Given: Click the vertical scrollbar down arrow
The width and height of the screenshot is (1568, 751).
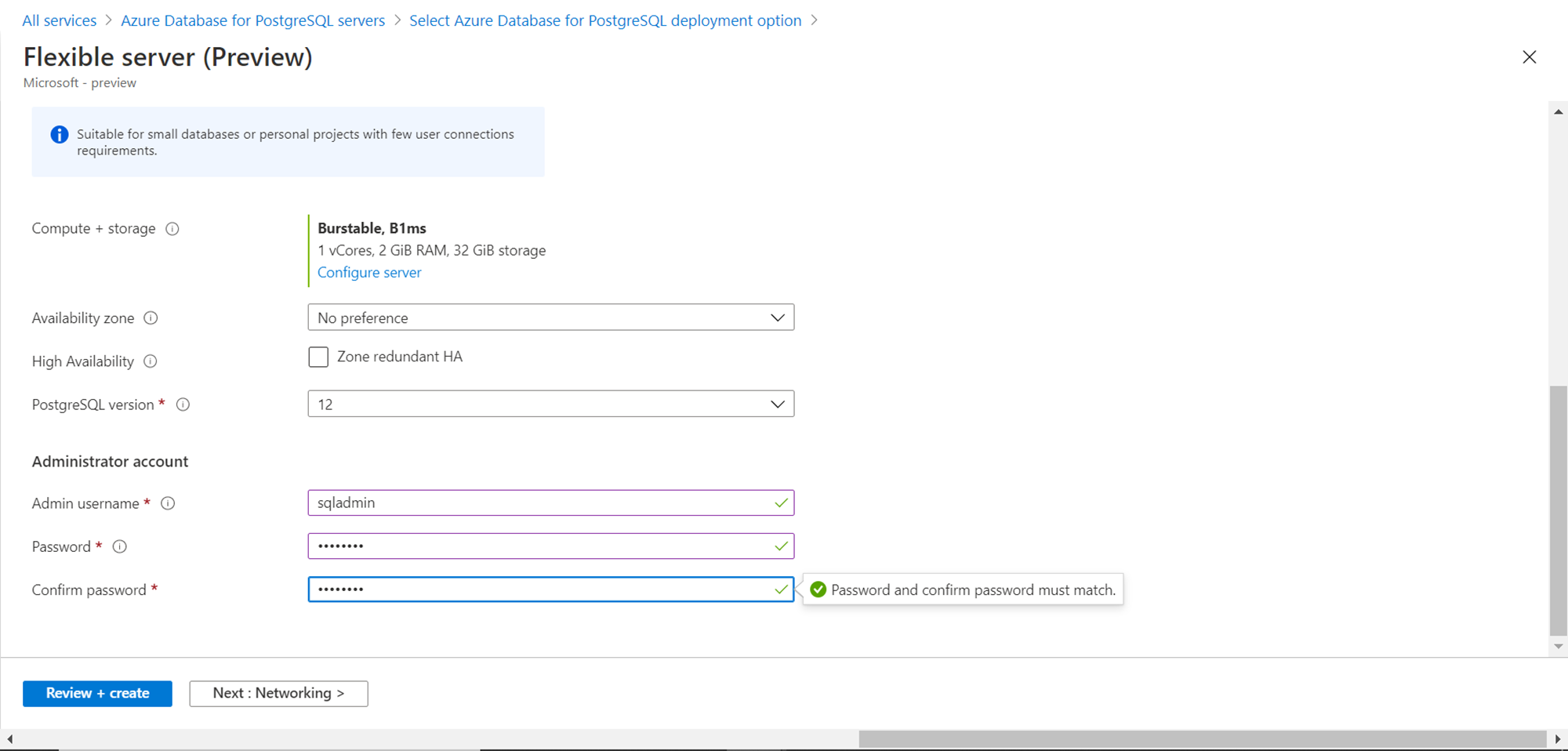Looking at the screenshot, I should (x=1559, y=647).
